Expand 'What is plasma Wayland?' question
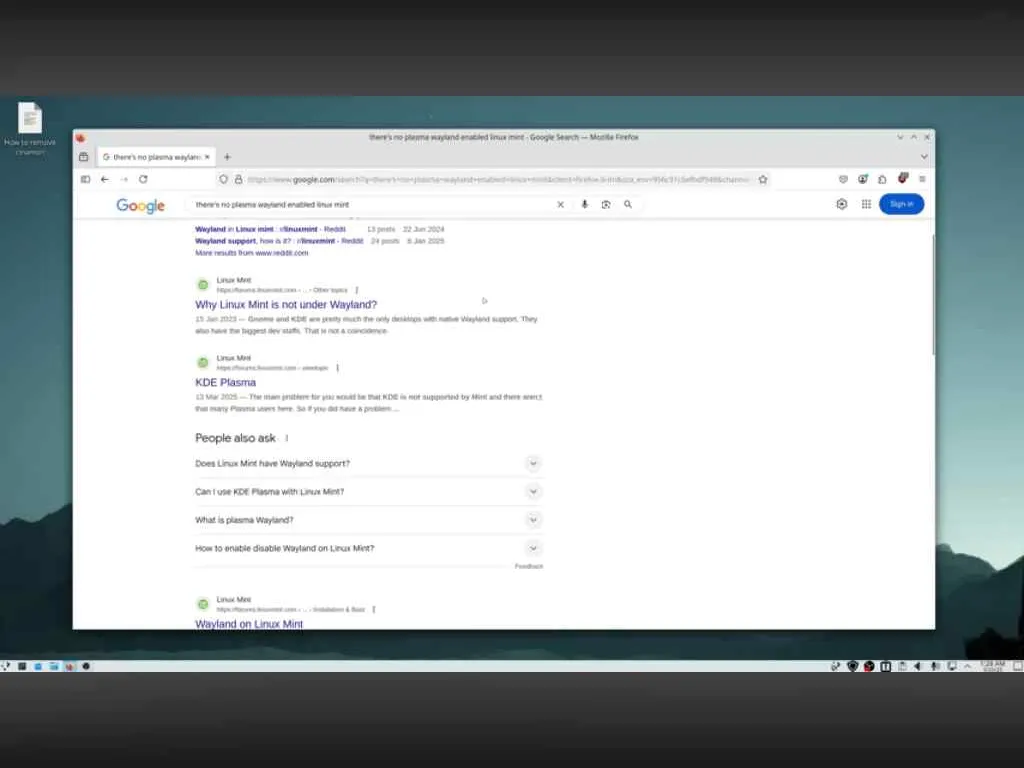Screen dimensions: 1024x768 pyautogui.click(x=369, y=520)
